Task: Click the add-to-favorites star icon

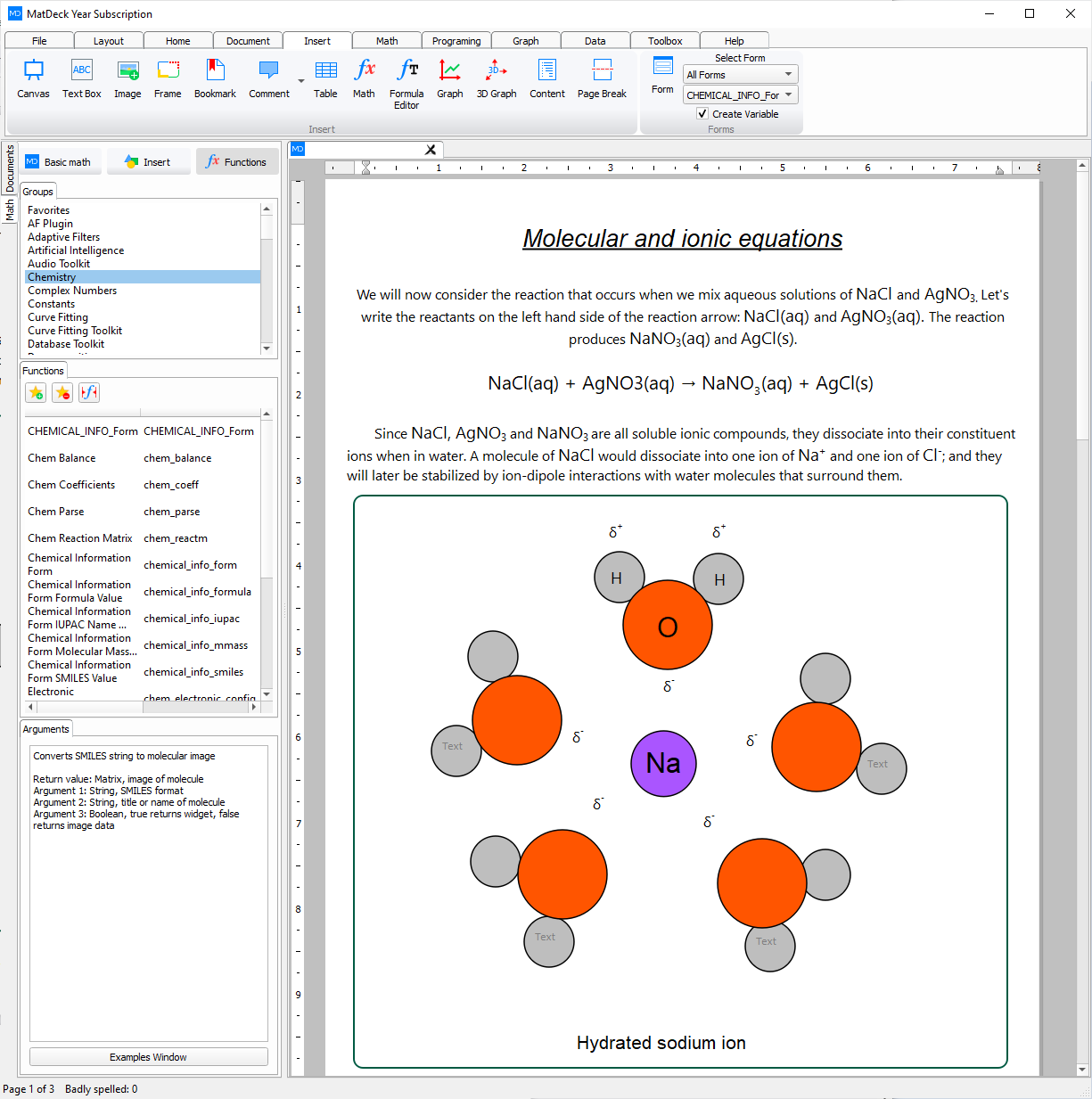Action: tap(36, 392)
